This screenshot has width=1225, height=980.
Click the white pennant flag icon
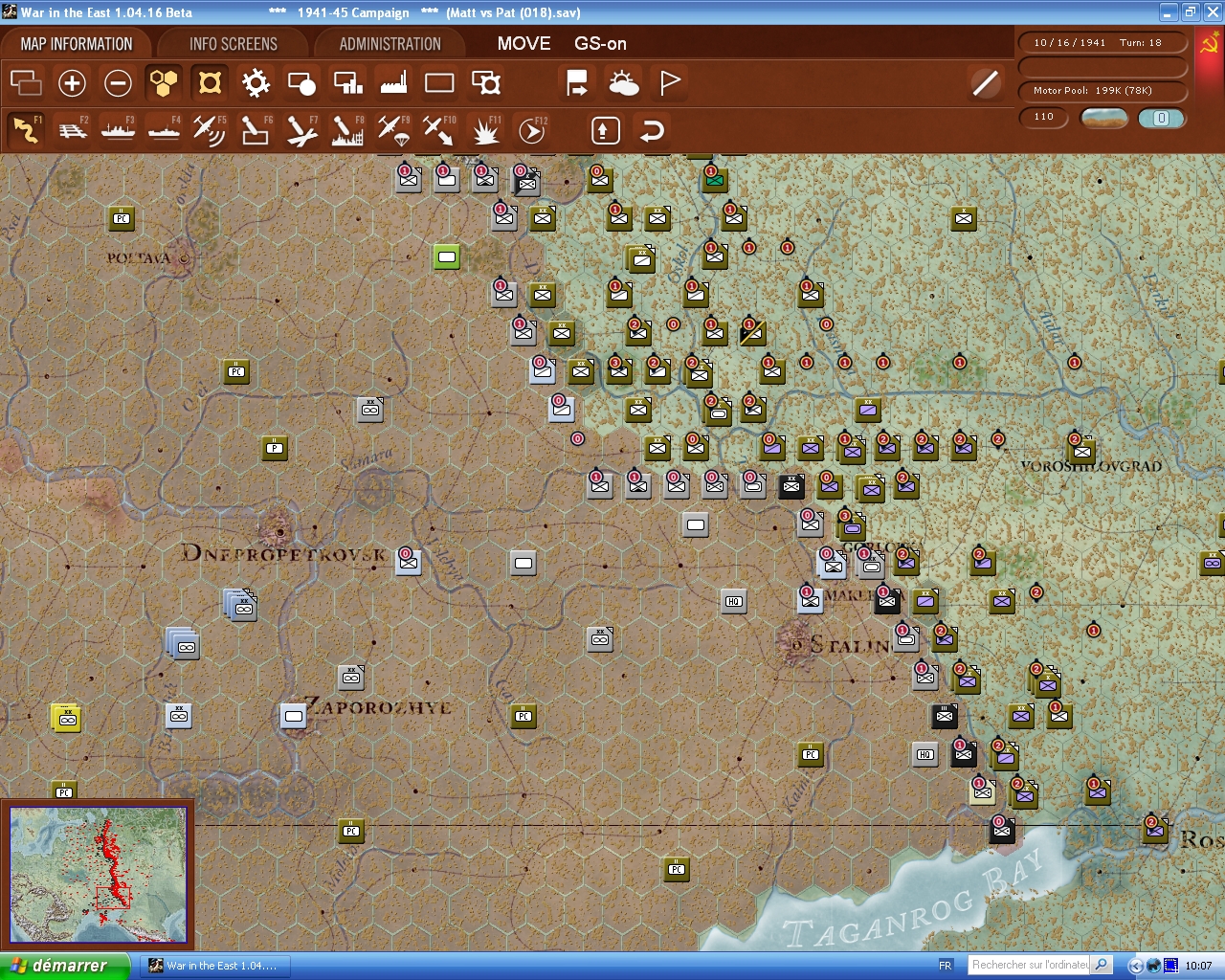tap(670, 83)
